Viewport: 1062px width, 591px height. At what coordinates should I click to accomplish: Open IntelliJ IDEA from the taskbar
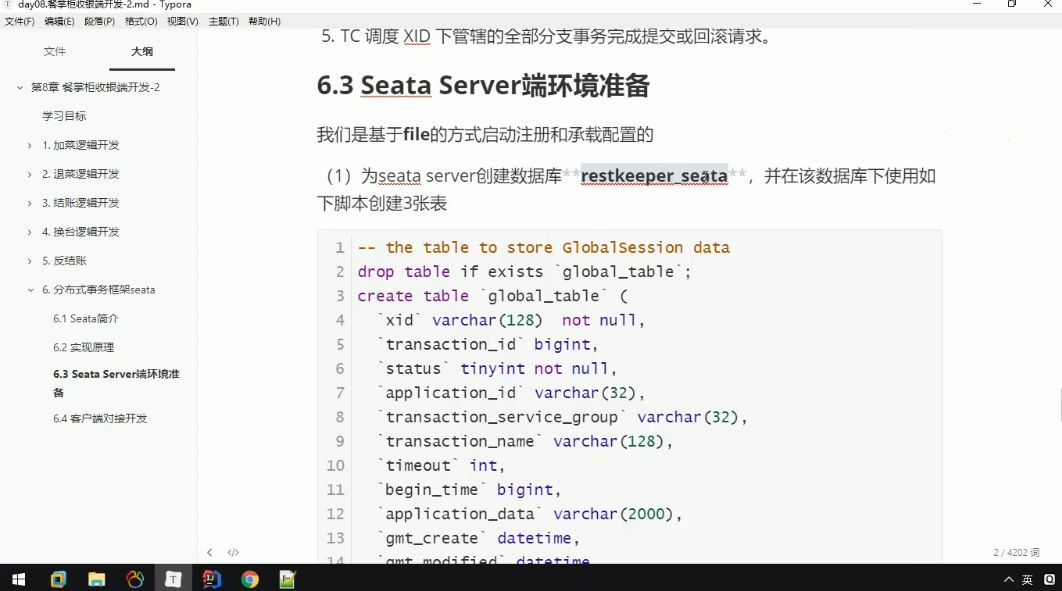(x=212, y=579)
